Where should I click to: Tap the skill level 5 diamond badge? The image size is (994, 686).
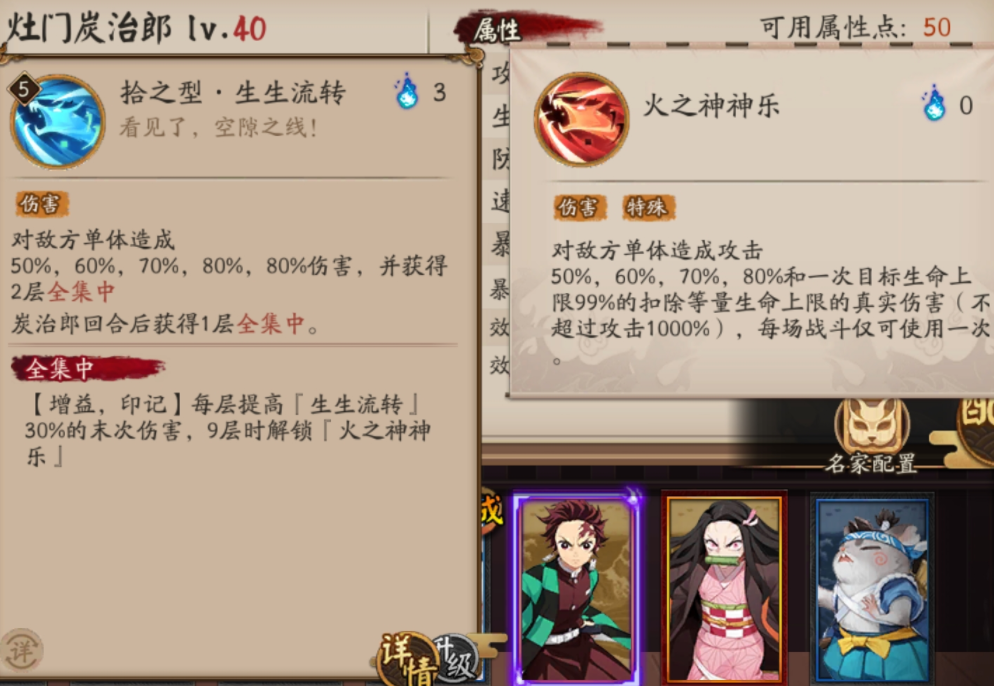[23, 89]
